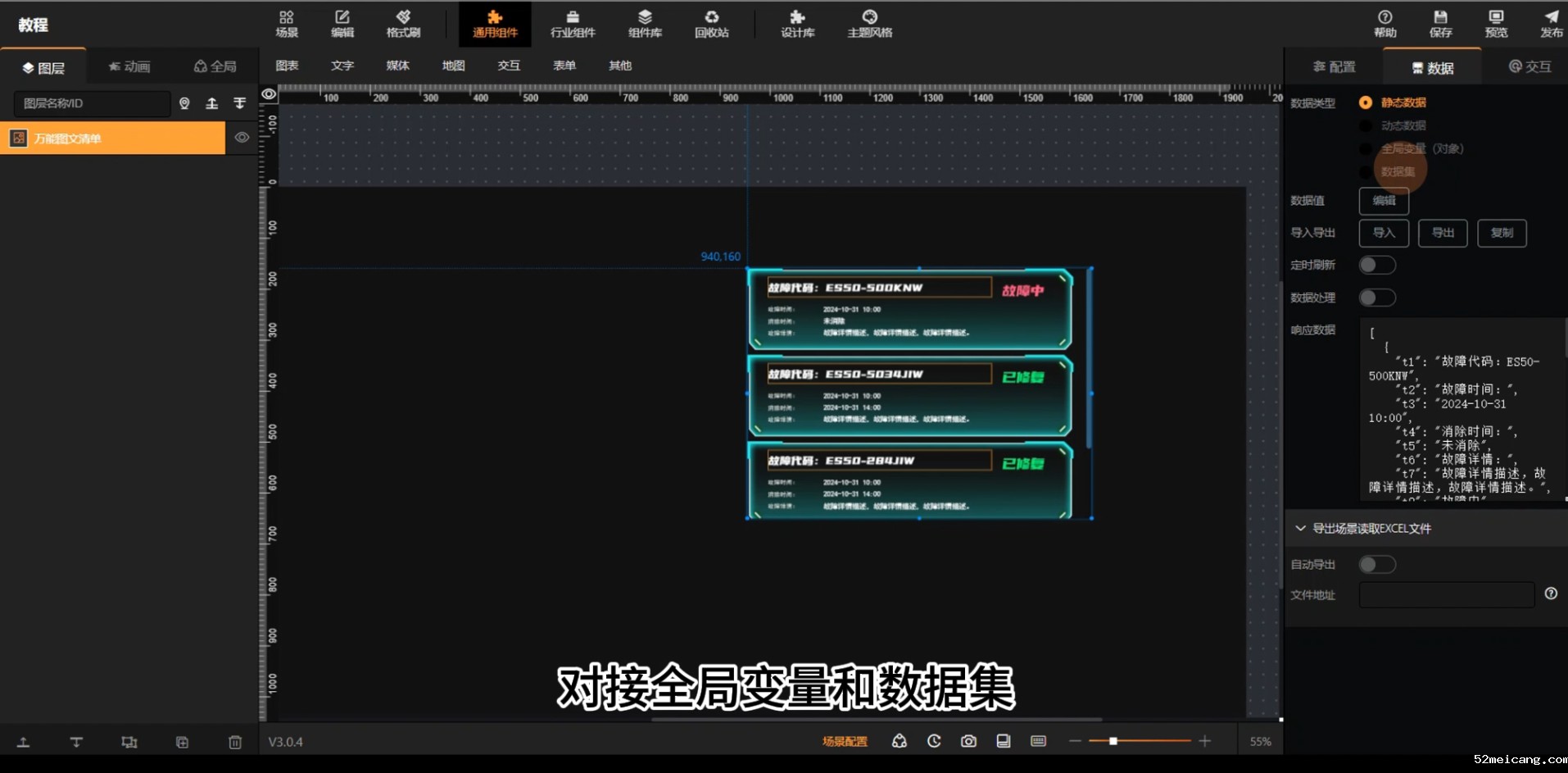
Task: Expand the 地图 component category
Action: click(453, 66)
